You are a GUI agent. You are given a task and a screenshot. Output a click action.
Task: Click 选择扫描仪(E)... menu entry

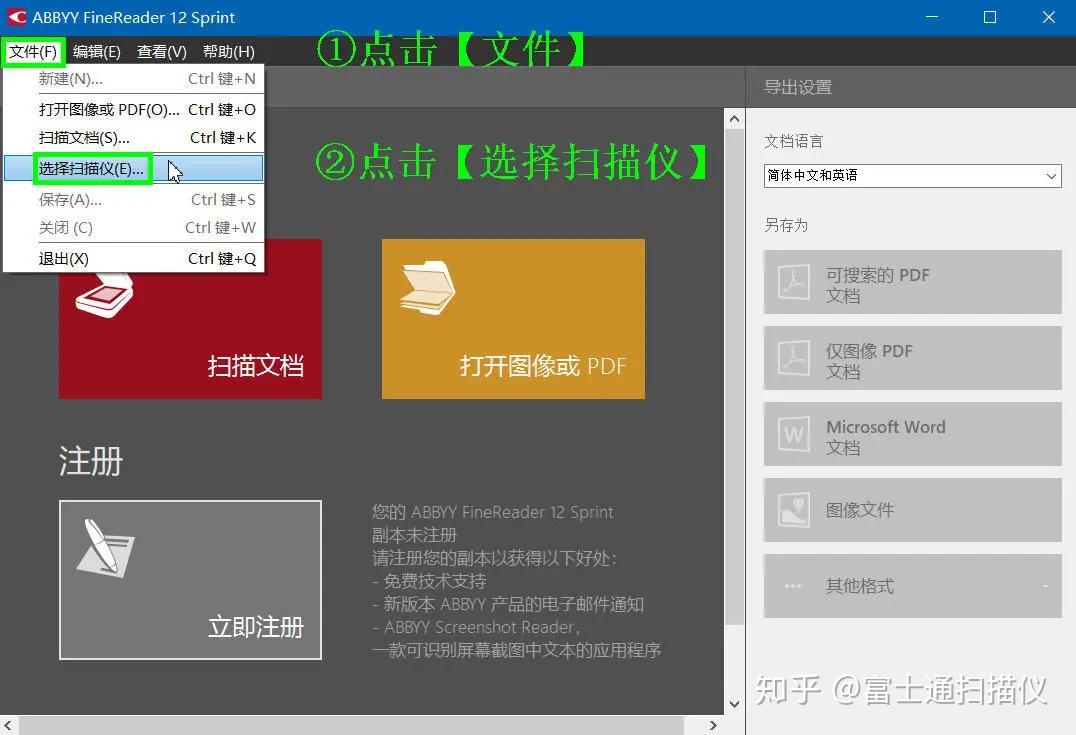(x=134, y=168)
